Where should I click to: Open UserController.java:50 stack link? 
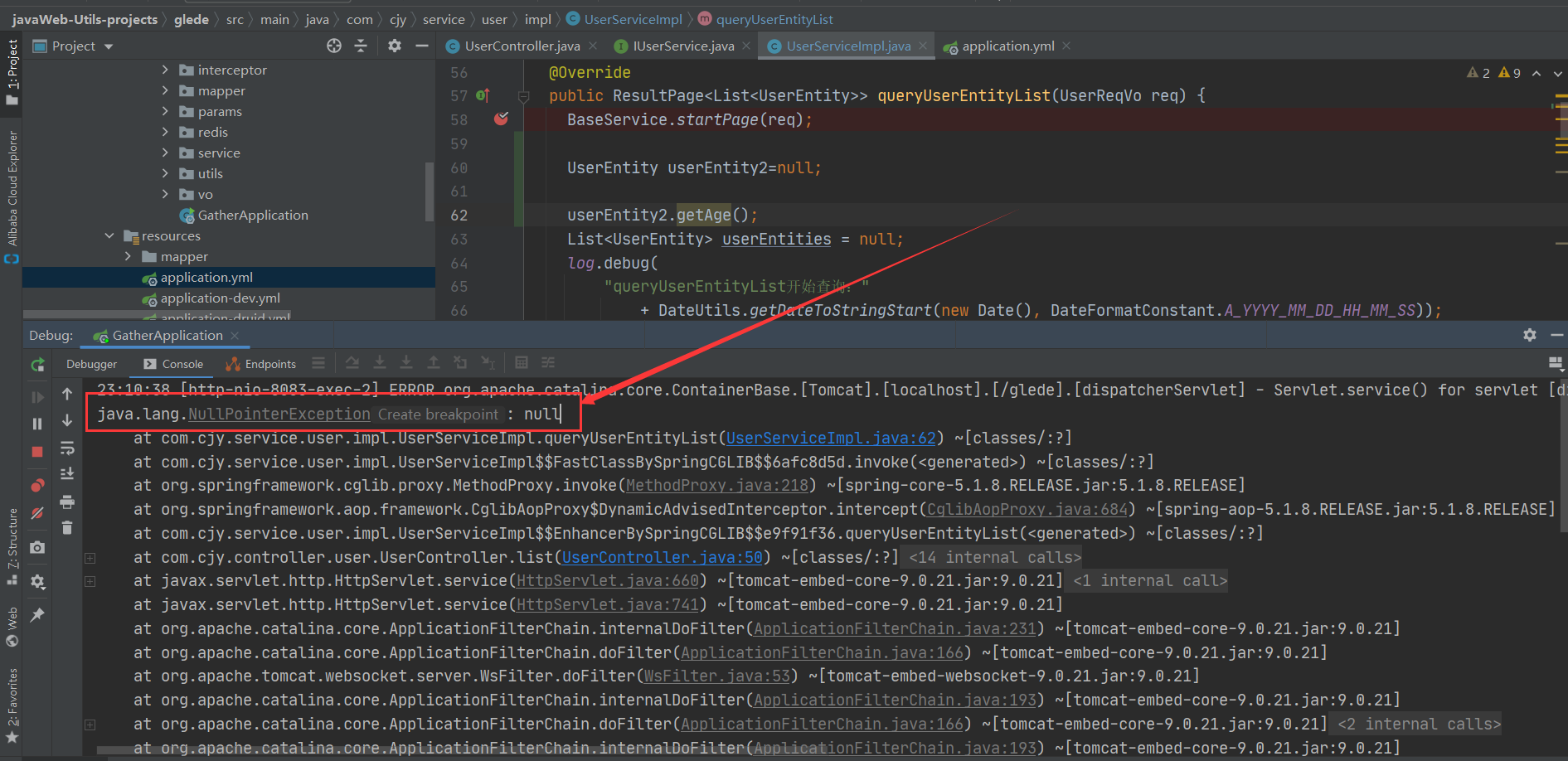pos(663,558)
